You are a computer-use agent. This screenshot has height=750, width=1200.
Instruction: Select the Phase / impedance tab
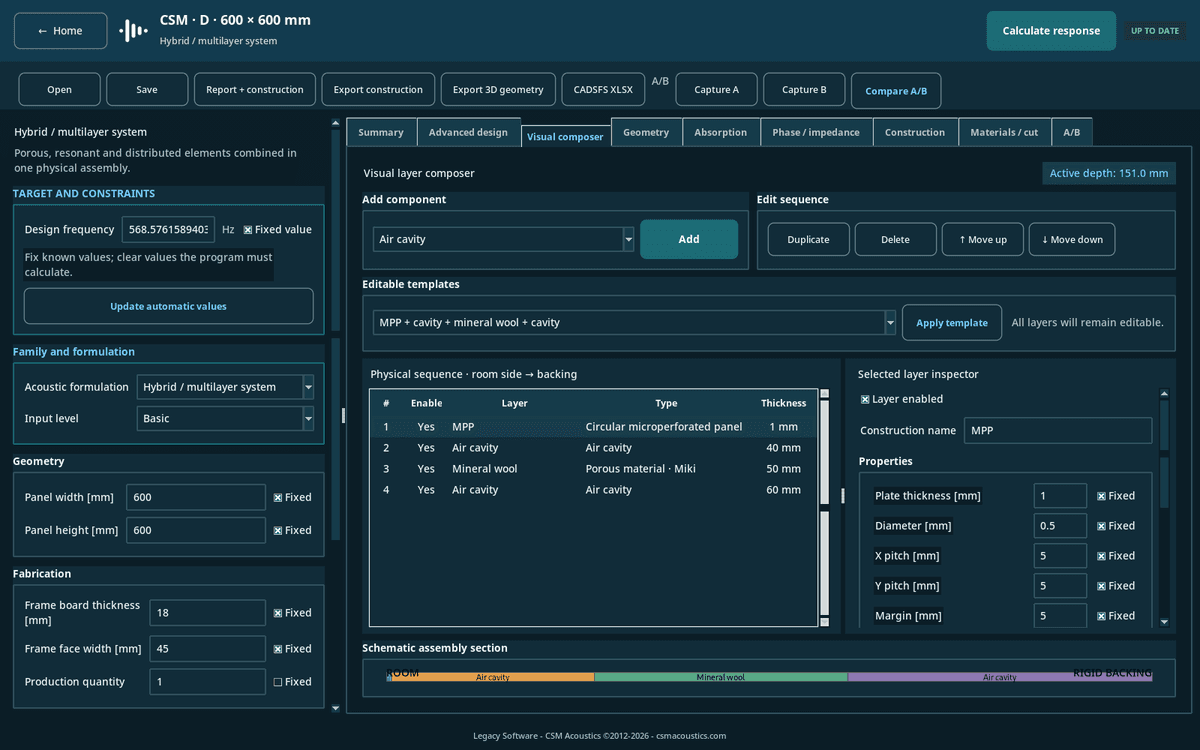point(816,132)
